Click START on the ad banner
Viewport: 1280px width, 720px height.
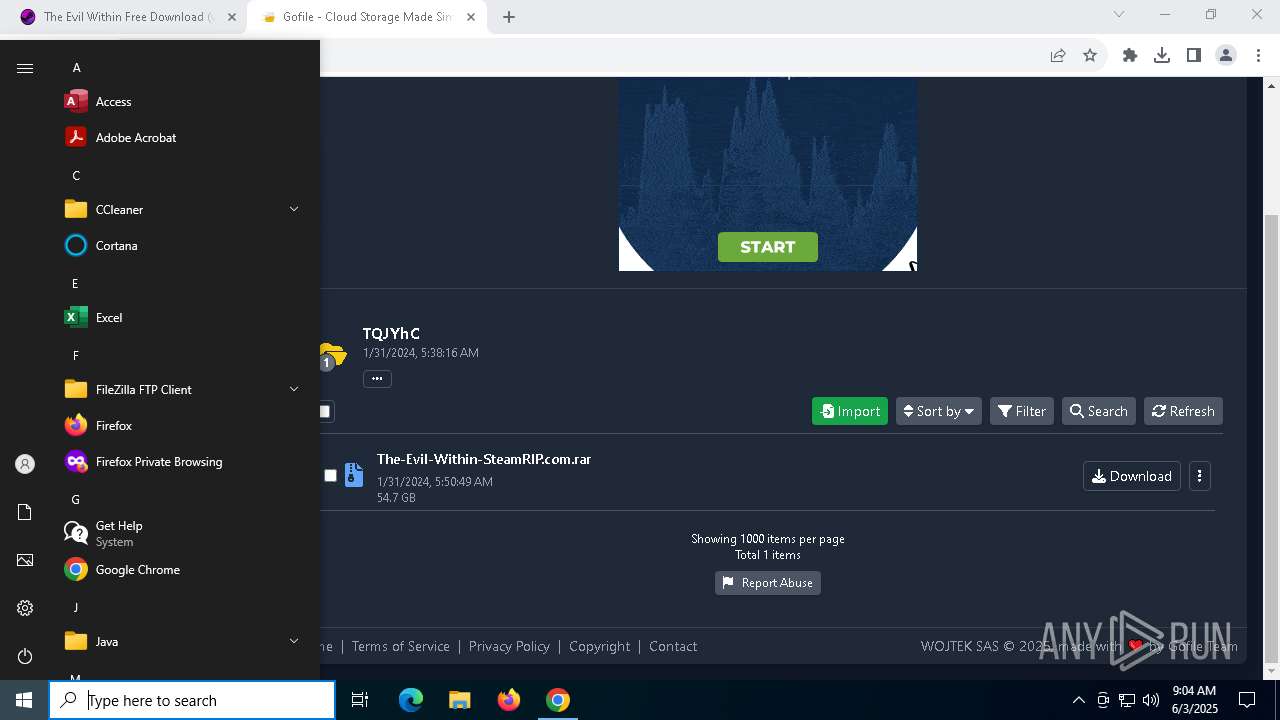pyautogui.click(x=768, y=247)
